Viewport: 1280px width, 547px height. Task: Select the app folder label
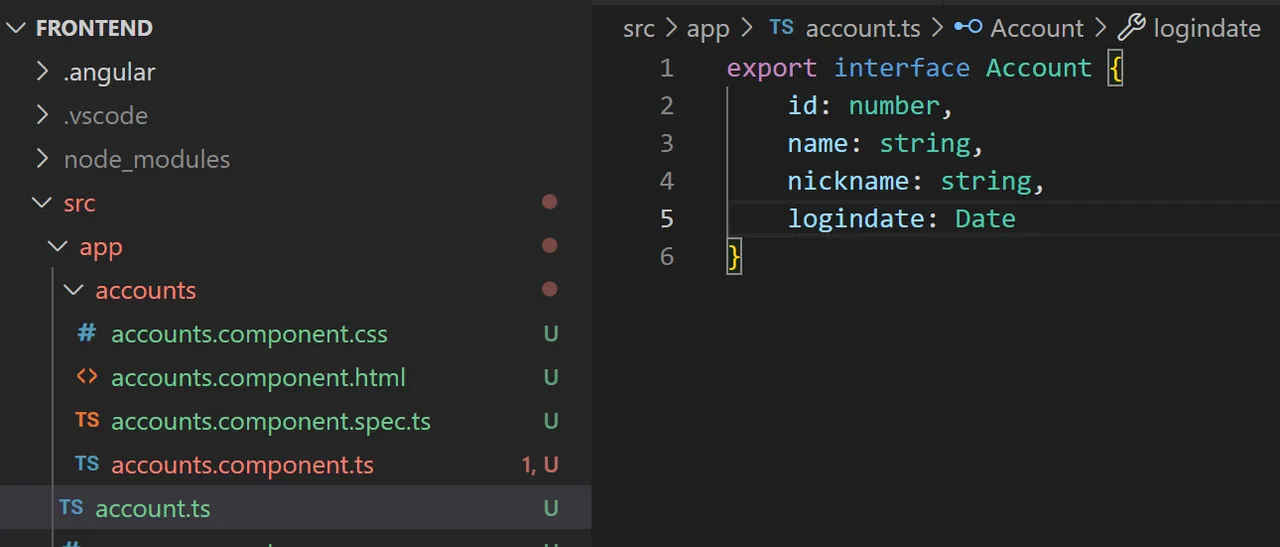point(101,247)
